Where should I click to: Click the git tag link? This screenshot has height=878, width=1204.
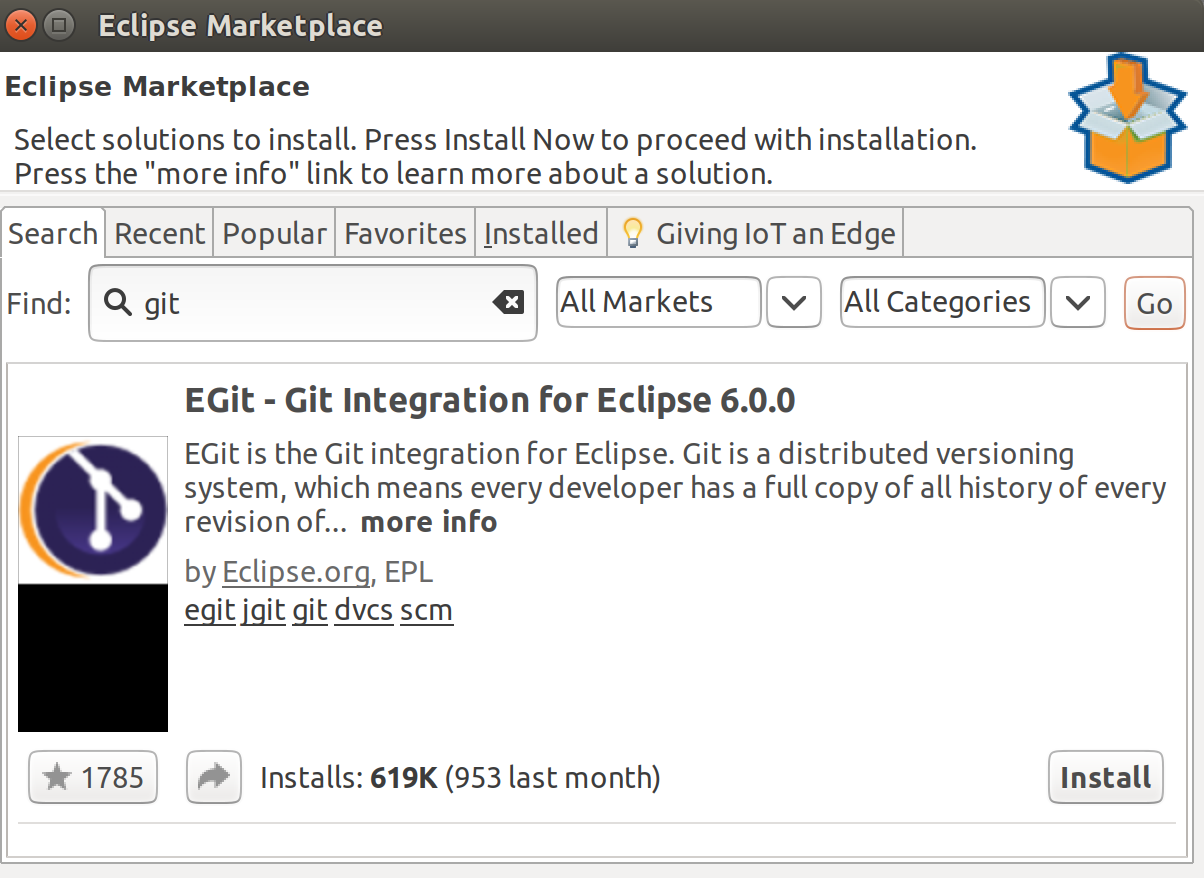(310, 610)
